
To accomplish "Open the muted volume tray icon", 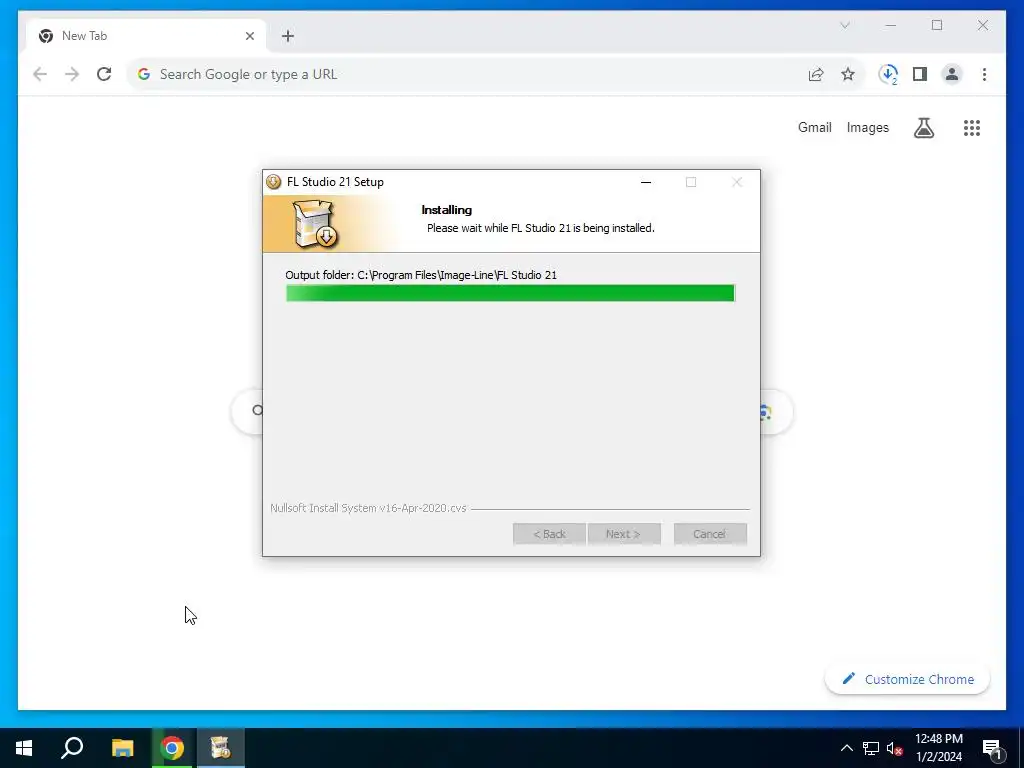I will 894,748.
